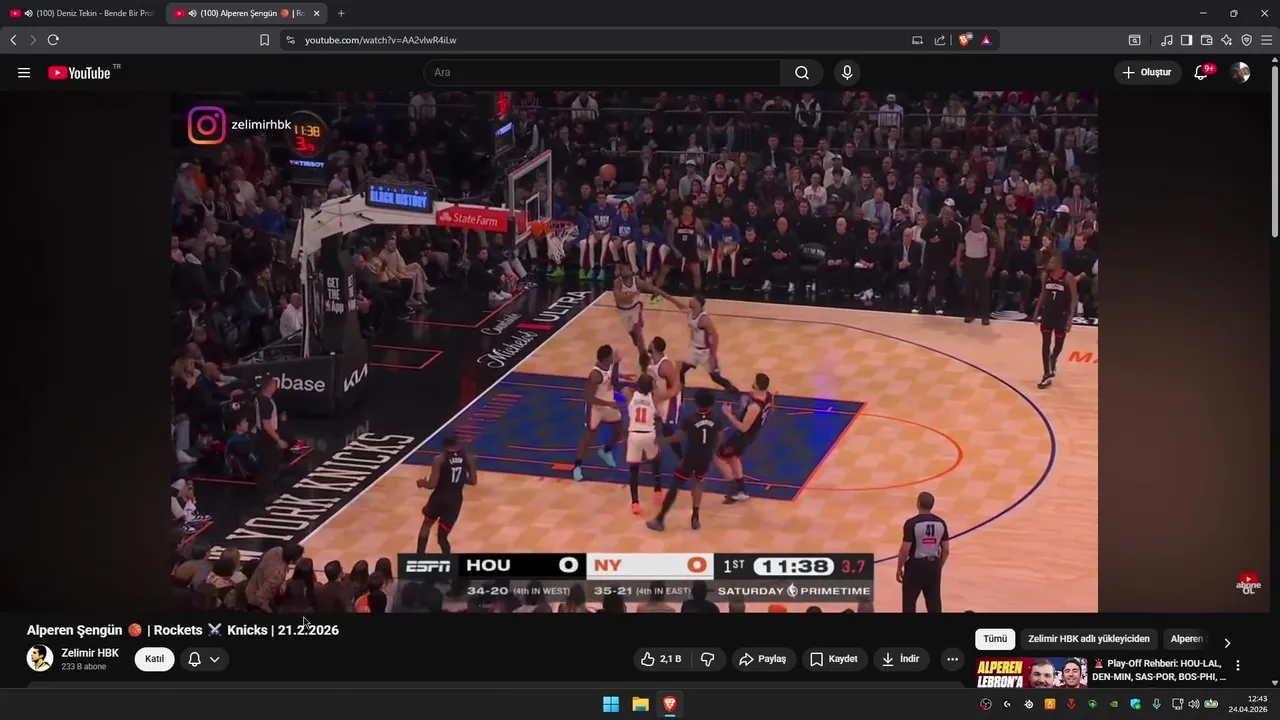Open File Explorer from the taskbar
This screenshot has width=1280, height=720.
640,704
